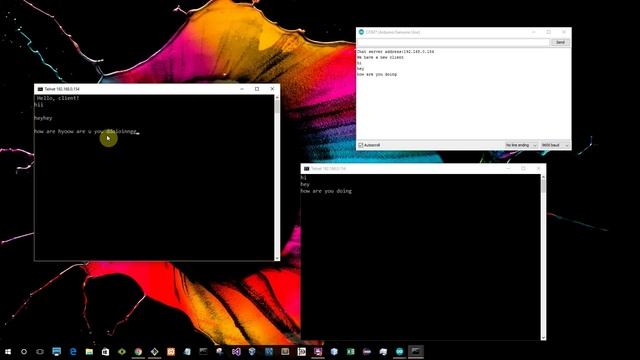This screenshot has height=360, width=640.
Task: Click scroll-up arrow in lower-right Telnet window
Action: [543, 177]
